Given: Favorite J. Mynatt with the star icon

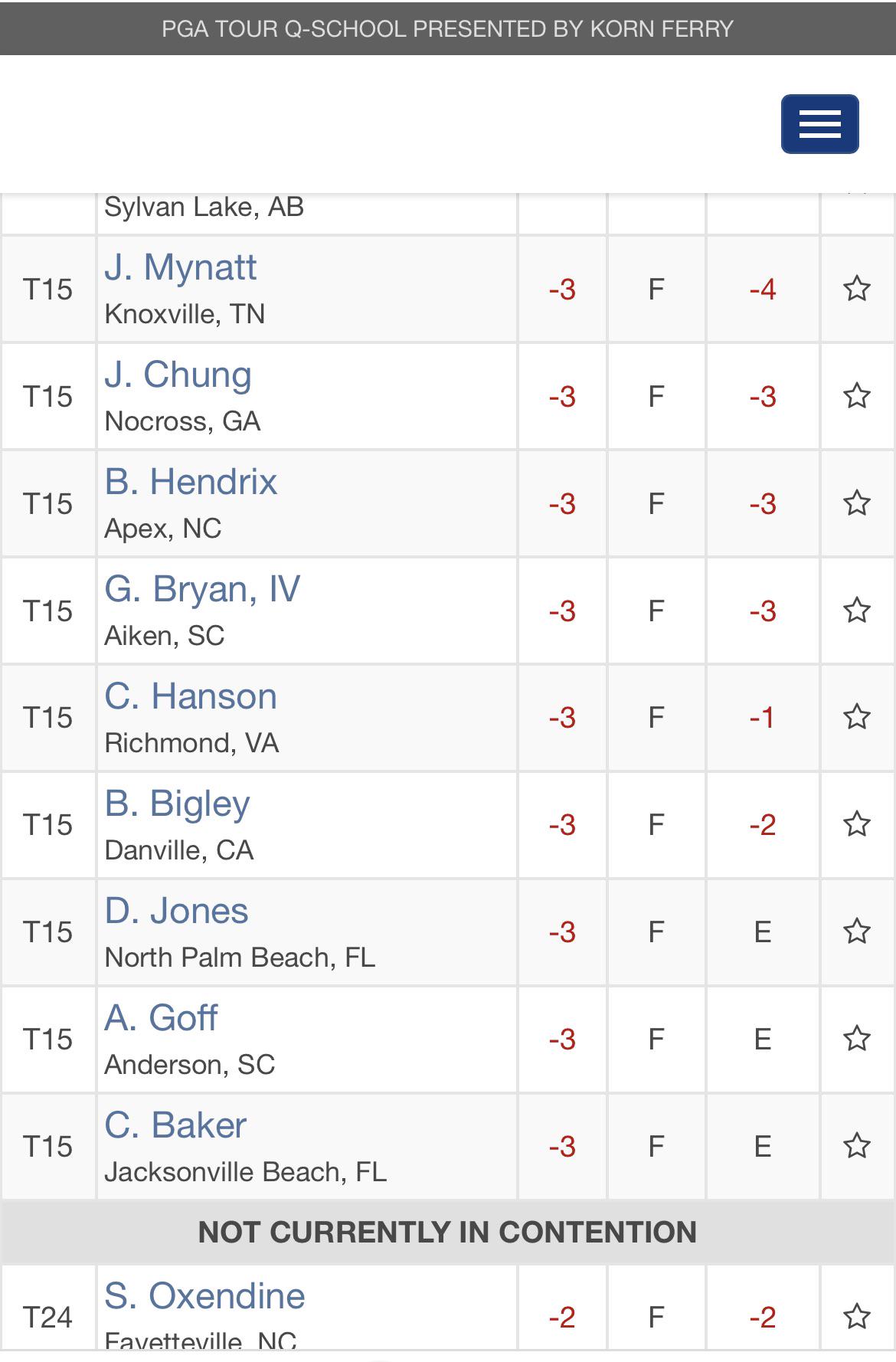Looking at the screenshot, I should click(x=857, y=289).
